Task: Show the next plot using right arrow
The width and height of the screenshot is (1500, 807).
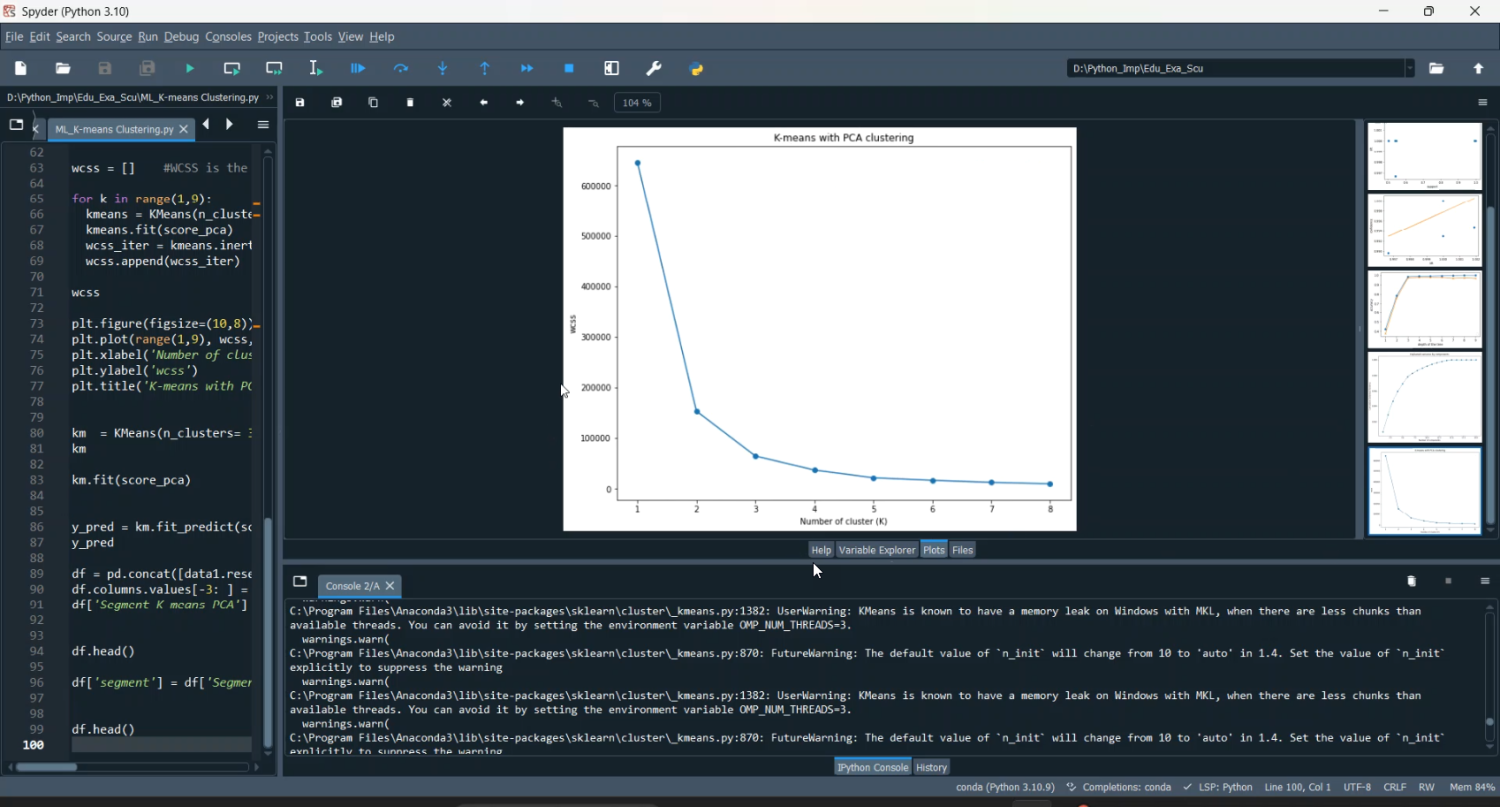Action: pyautogui.click(x=520, y=103)
